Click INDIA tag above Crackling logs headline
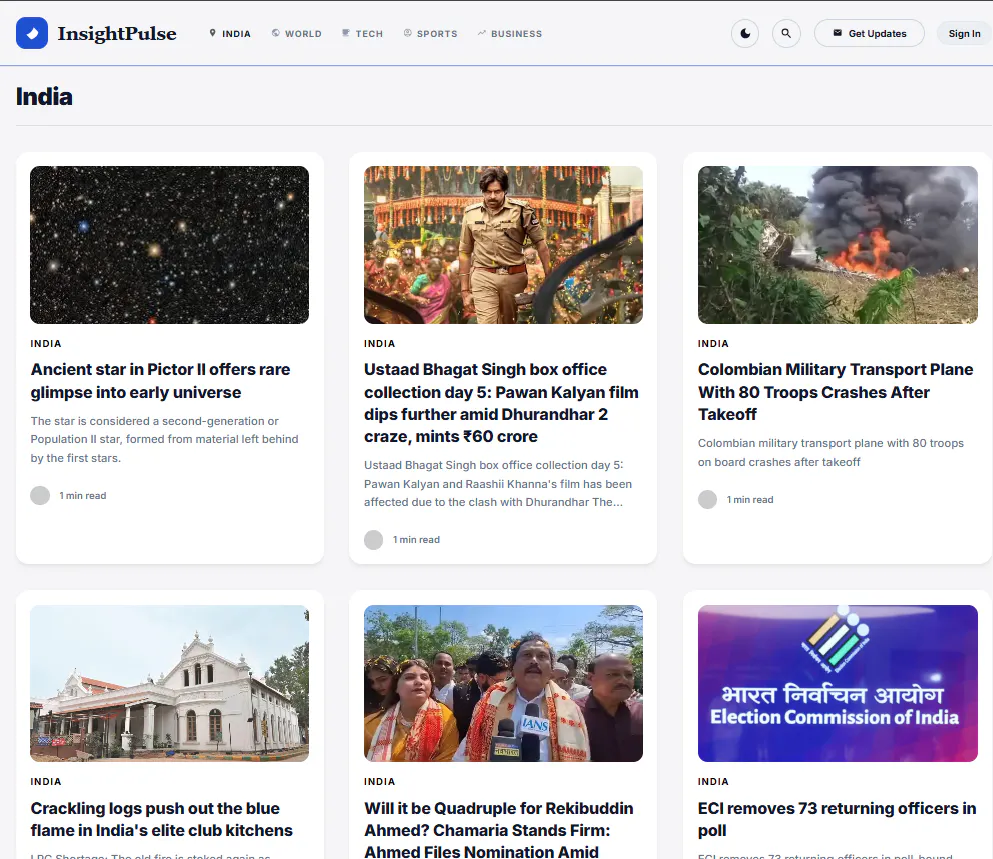Image resolution: width=993 pixels, height=859 pixels. point(46,782)
